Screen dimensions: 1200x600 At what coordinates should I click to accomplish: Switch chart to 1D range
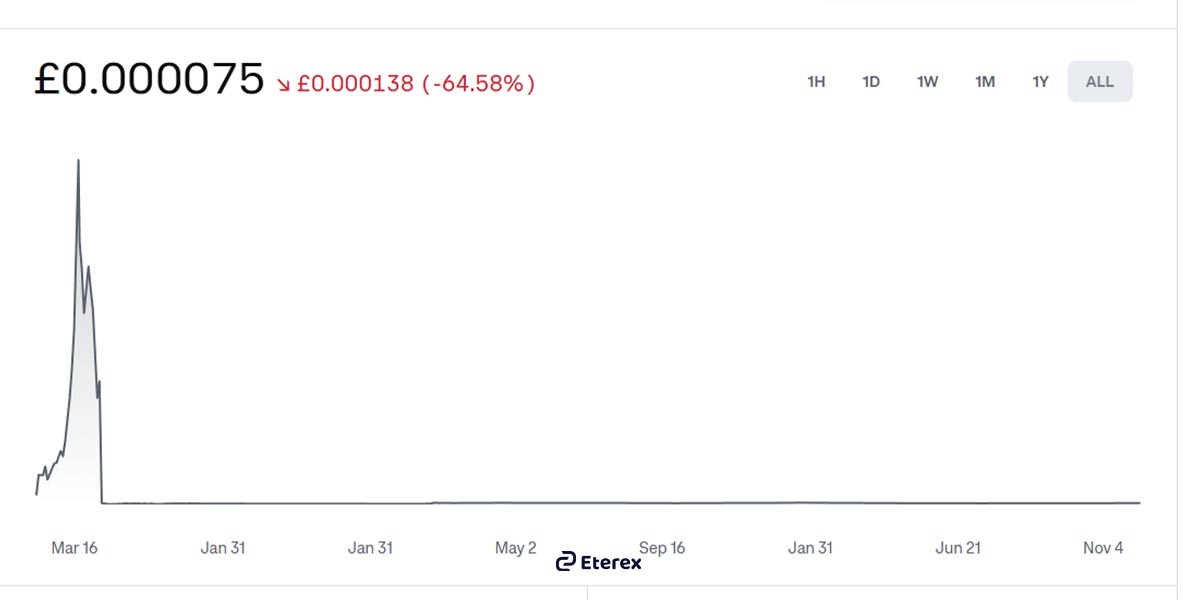pyautogui.click(x=871, y=82)
